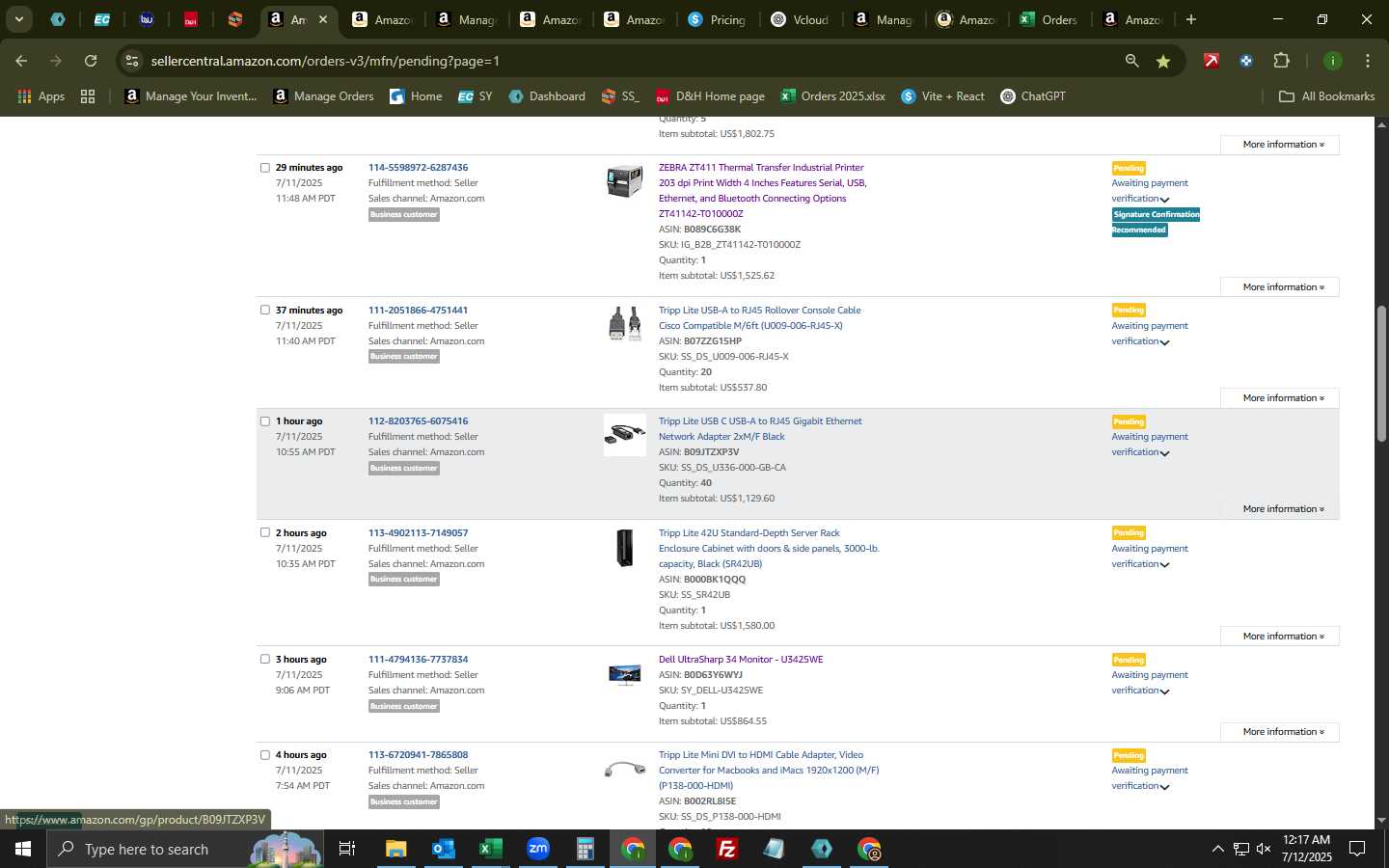
Task: Click the Windows Start button
Action: coord(23,849)
